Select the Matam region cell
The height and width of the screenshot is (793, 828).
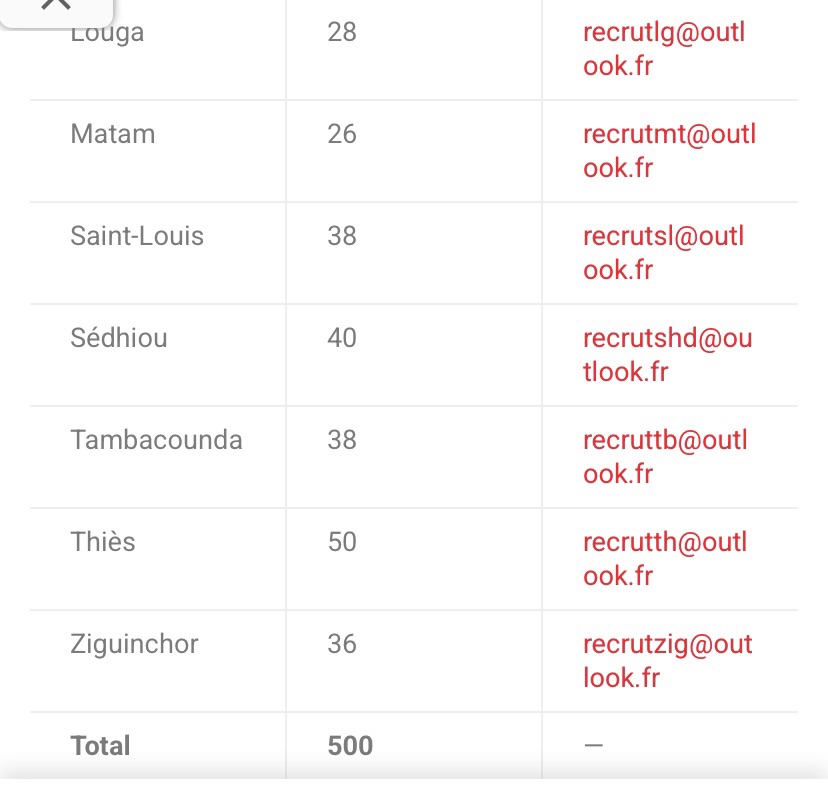(113, 134)
